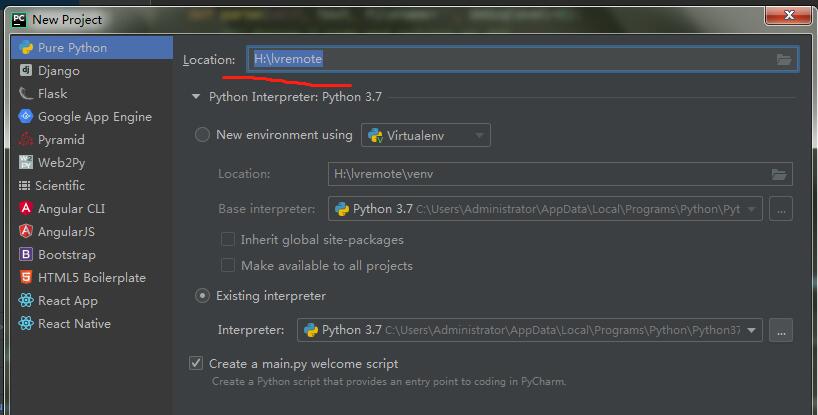This screenshot has height=415, width=818.
Task: Uncheck Create a main.py welcome script
Action: tap(196, 363)
